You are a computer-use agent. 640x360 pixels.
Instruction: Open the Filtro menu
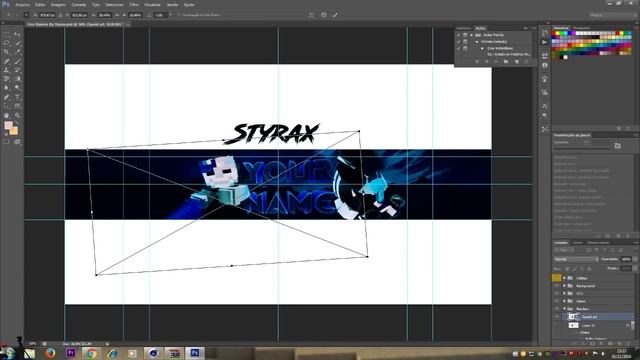tap(134, 4)
